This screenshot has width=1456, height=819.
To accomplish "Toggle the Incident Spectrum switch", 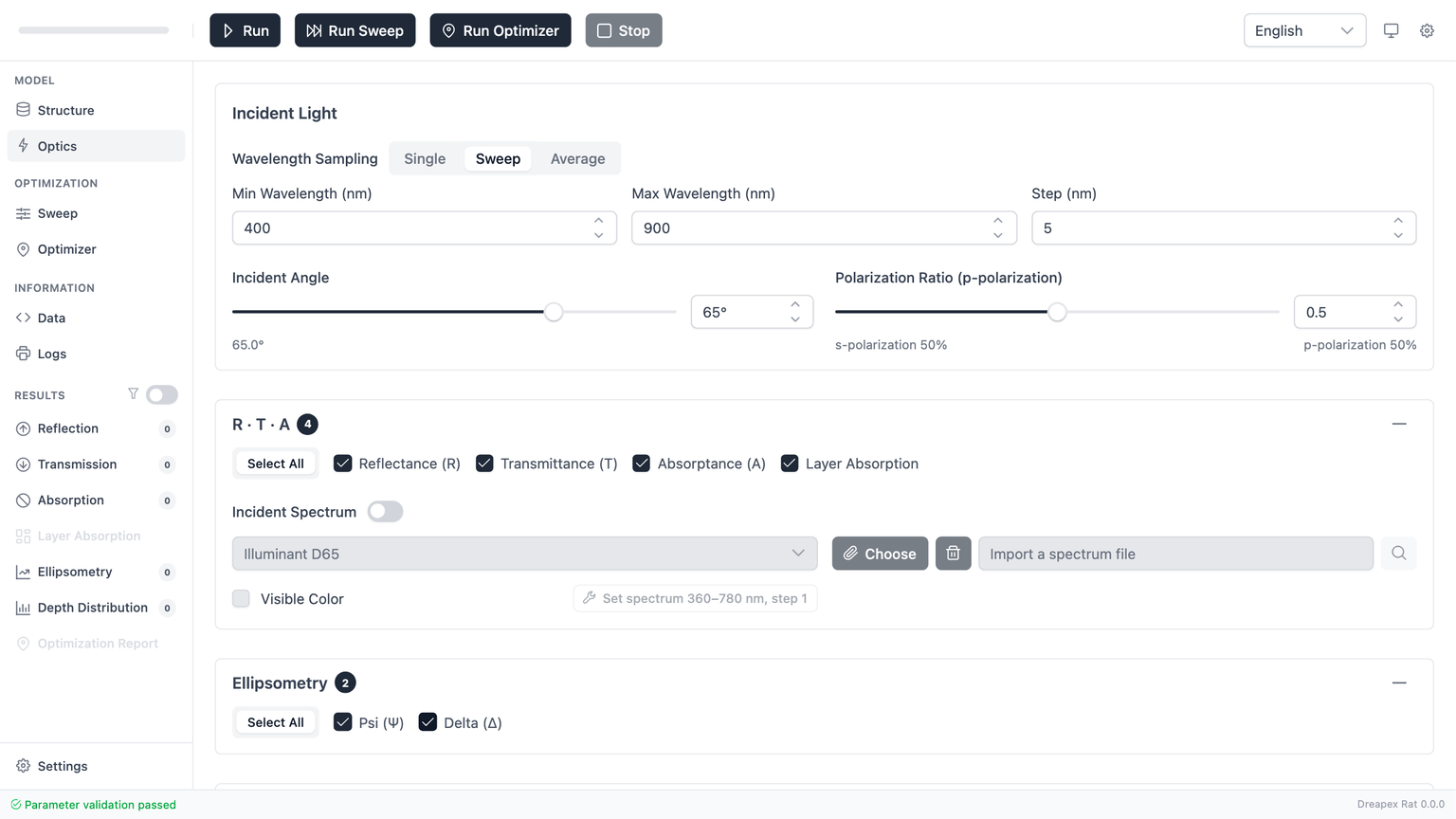I will click(x=385, y=512).
